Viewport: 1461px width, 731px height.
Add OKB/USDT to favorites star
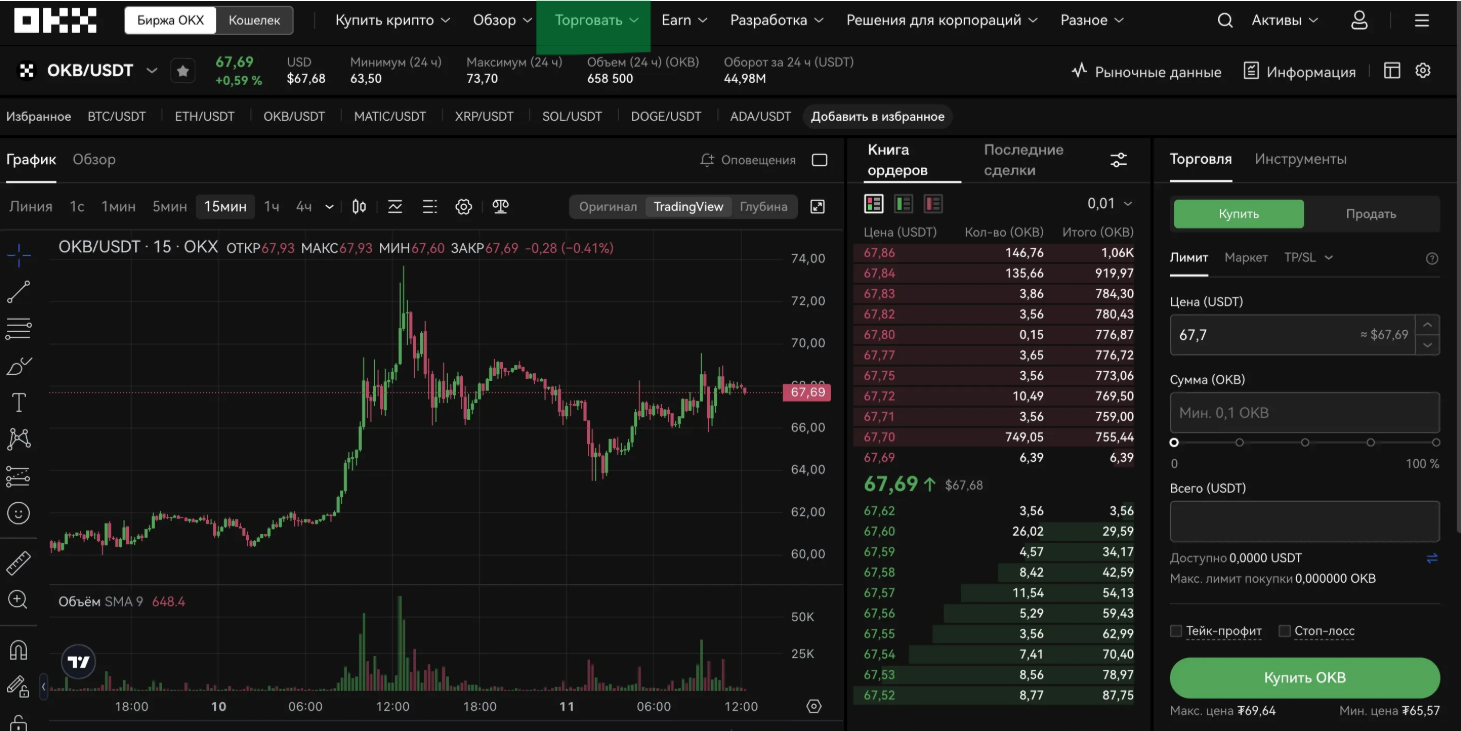[x=182, y=71]
